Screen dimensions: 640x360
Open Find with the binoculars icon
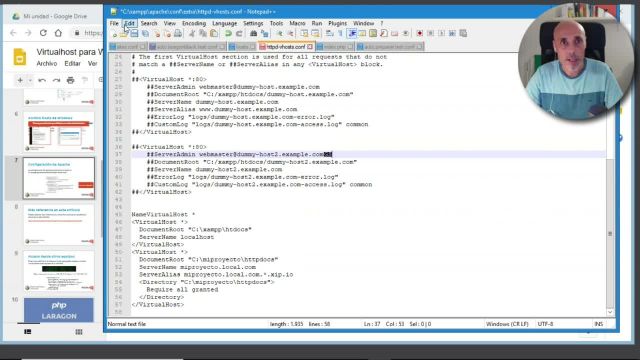(x=253, y=34)
